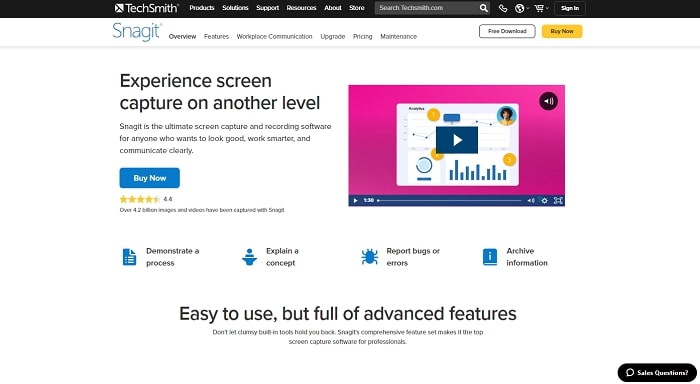Click the volume icon in video controls

point(531,200)
